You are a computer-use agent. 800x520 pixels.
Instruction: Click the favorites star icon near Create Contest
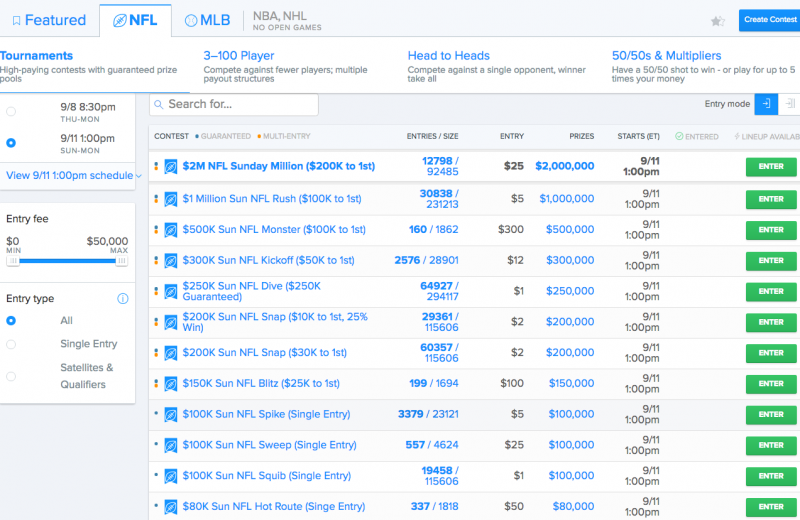pos(717,21)
